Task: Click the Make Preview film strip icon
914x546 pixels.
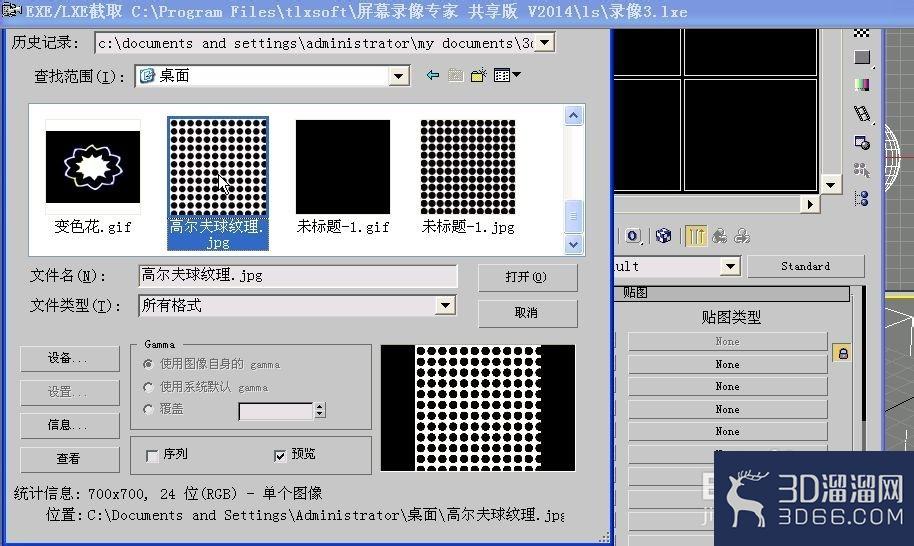Action: [x=862, y=113]
